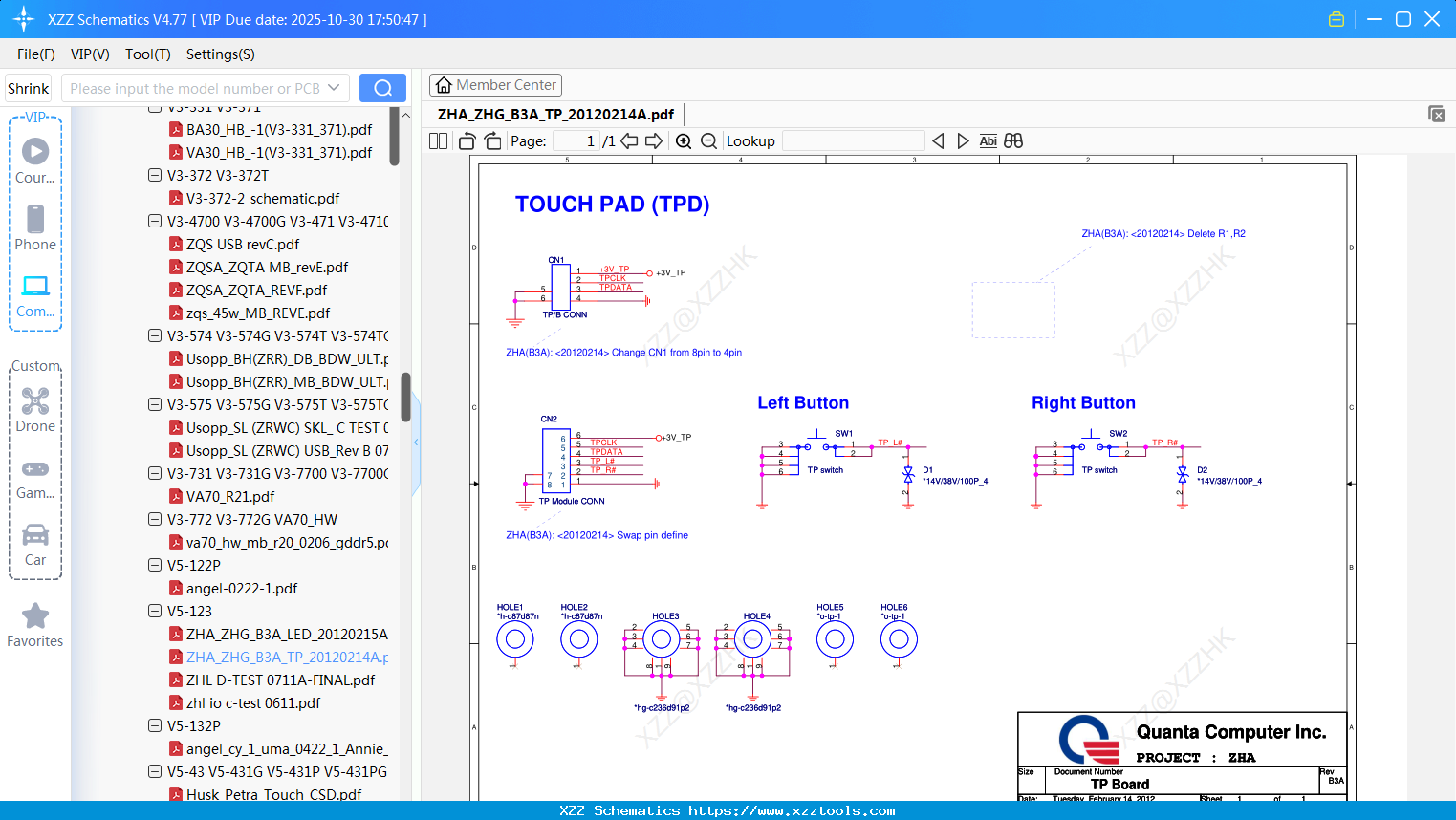The image size is (1456, 820).
Task: Collapse the V5-123 folder
Action: [155, 611]
